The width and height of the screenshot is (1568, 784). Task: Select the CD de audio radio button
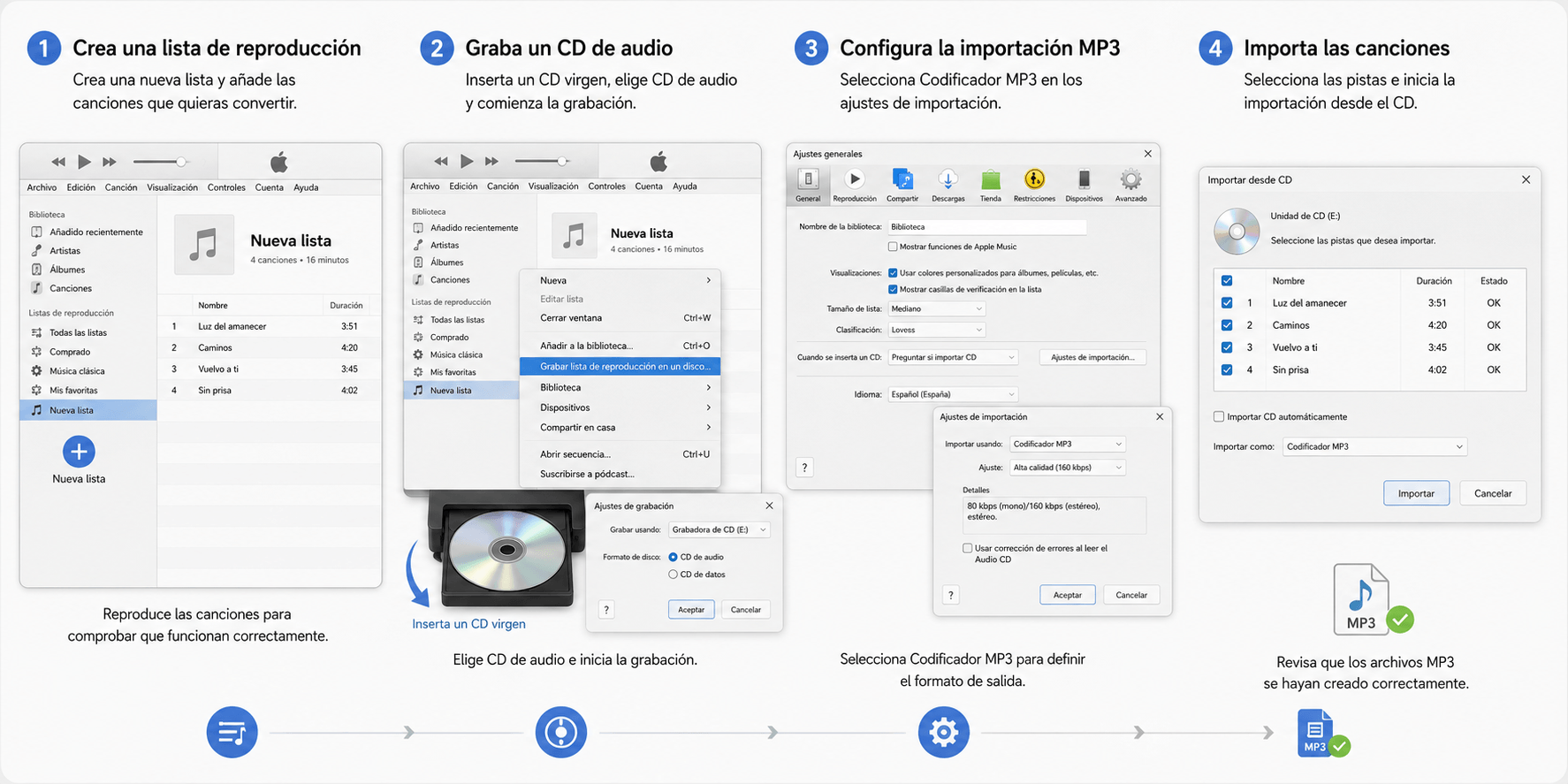pyautogui.click(x=673, y=557)
